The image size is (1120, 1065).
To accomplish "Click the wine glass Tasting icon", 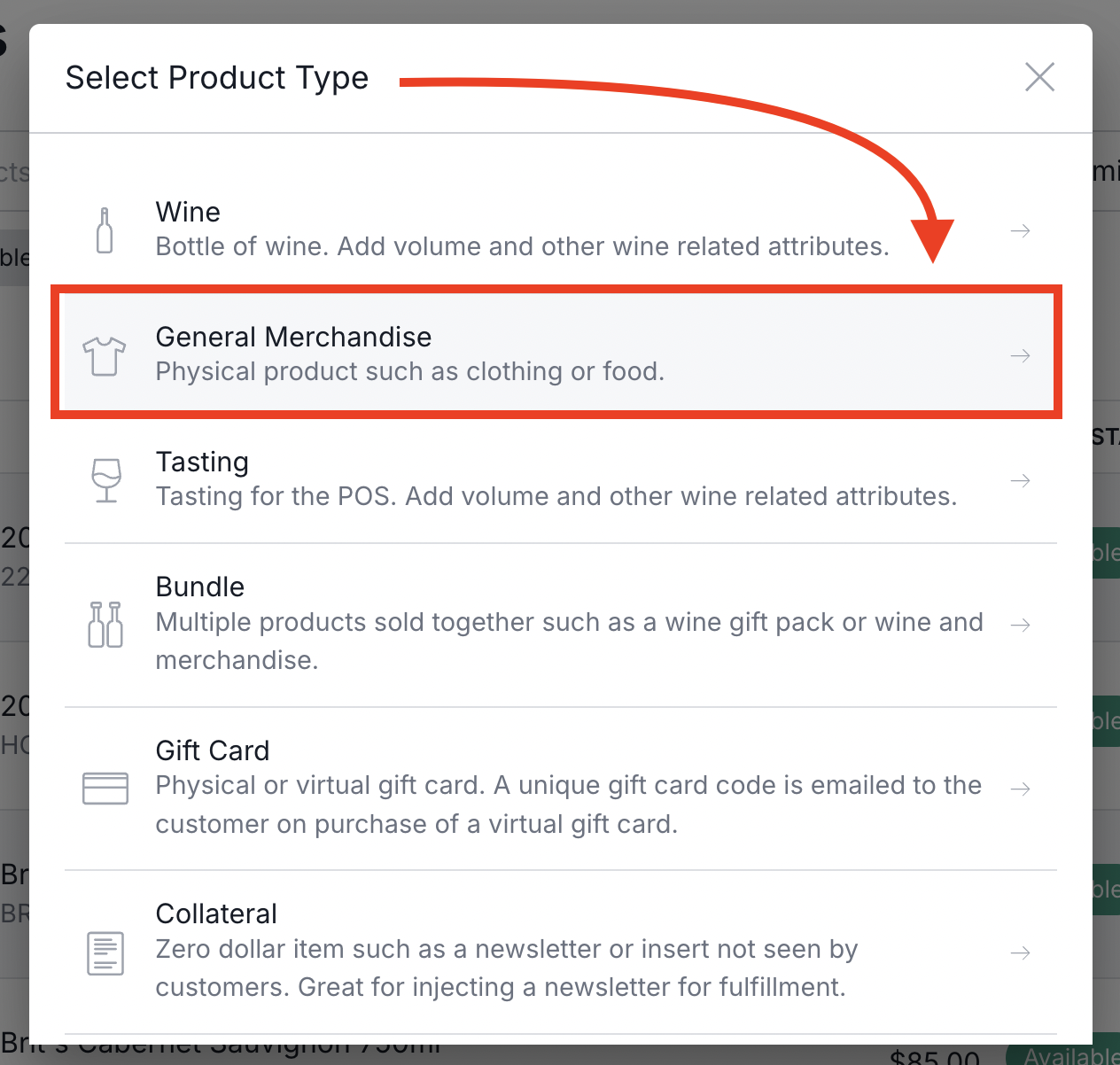I will click(x=106, y=480).
